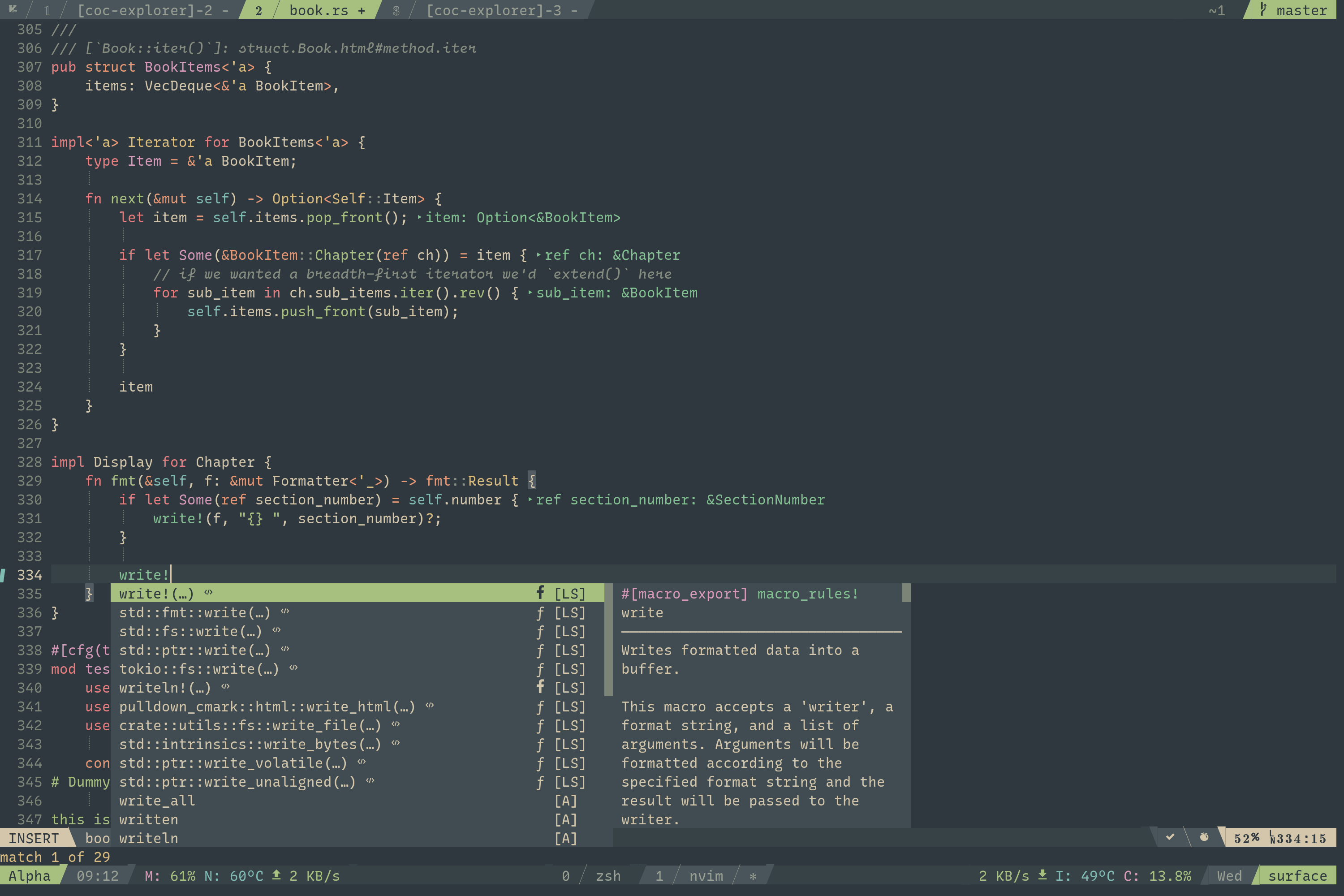Select the book.rs tab
The image size is (1344, 896).
pyautogui.click(x=318, y=10)
